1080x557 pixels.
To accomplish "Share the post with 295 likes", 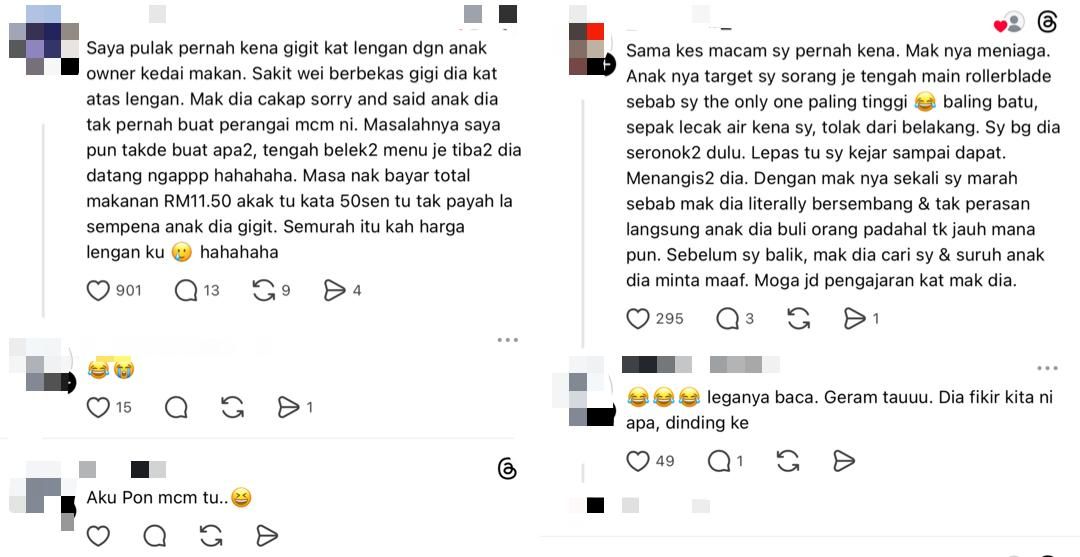I will [855, 319].
